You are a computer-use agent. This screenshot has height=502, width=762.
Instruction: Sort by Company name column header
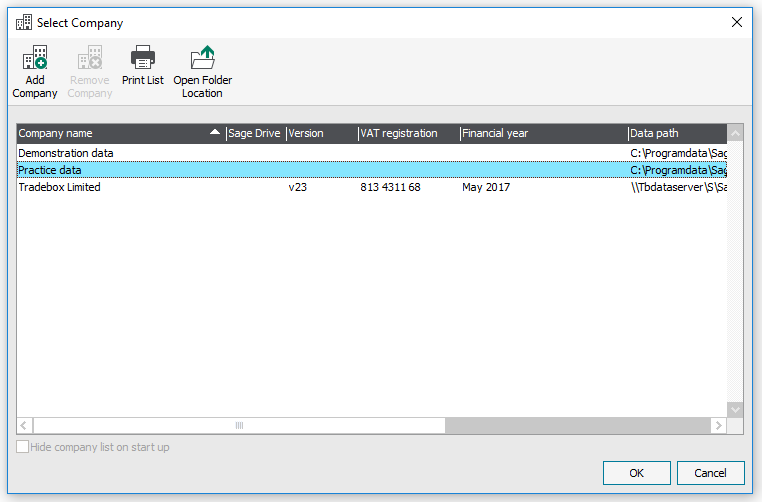pos(121,133)
